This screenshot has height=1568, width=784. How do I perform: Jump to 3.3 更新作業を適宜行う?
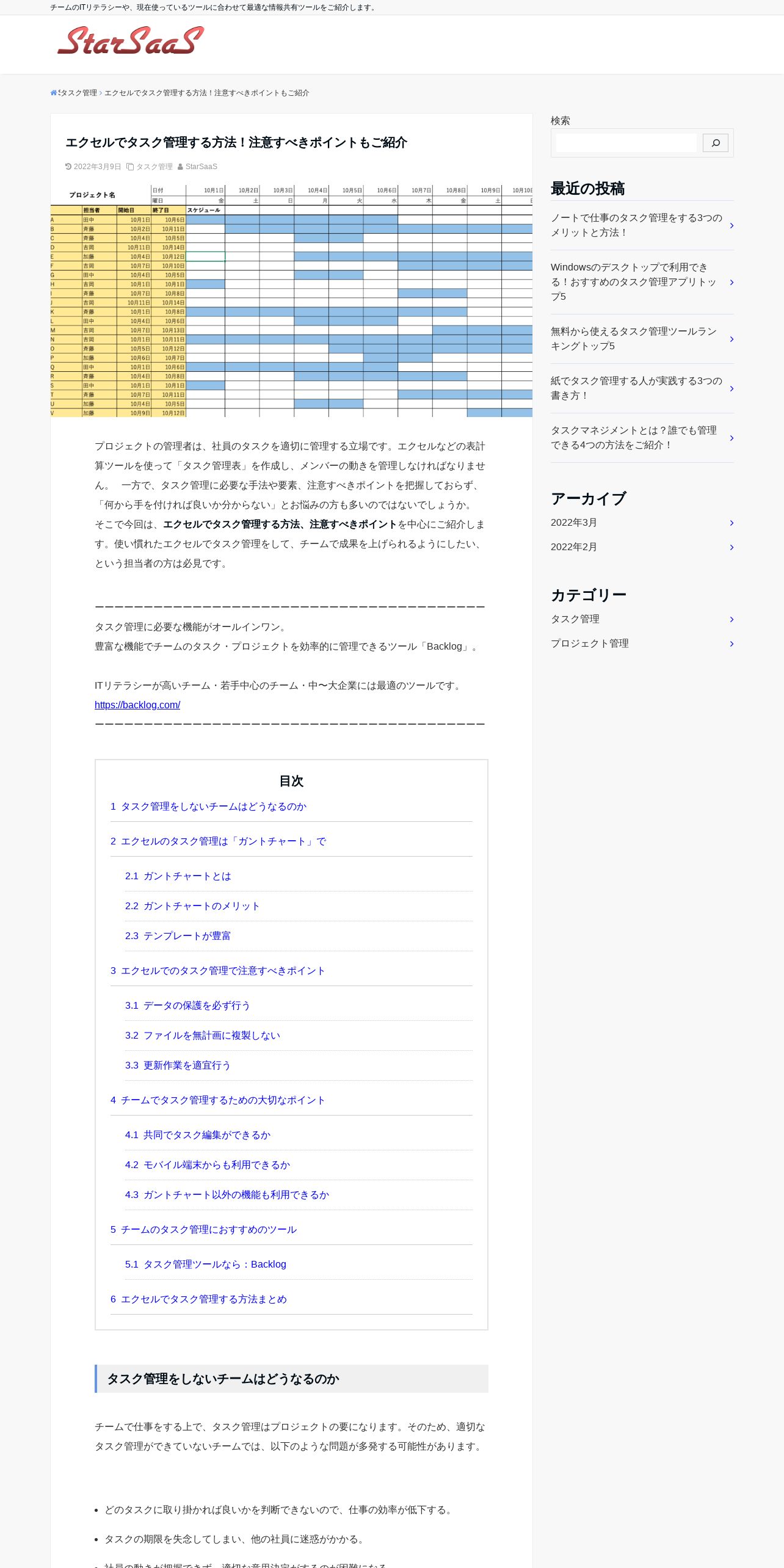(178, 1065)
